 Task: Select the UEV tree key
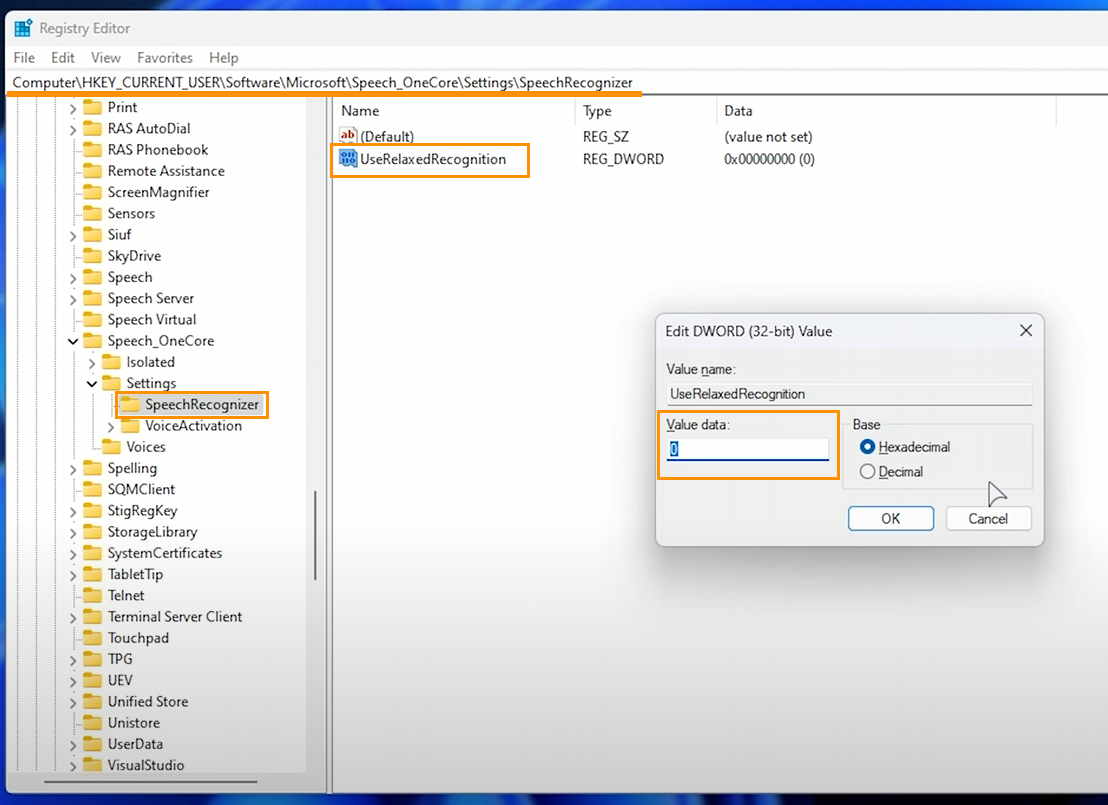tap(119, 680)
